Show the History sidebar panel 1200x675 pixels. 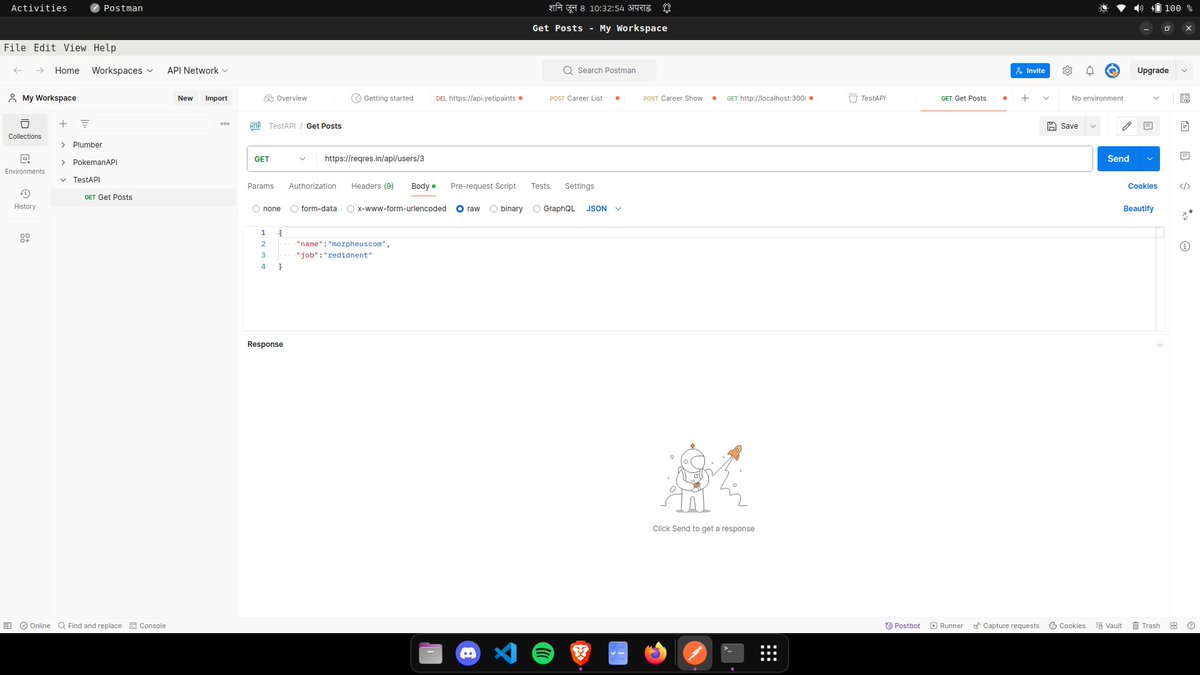(25, 199)
